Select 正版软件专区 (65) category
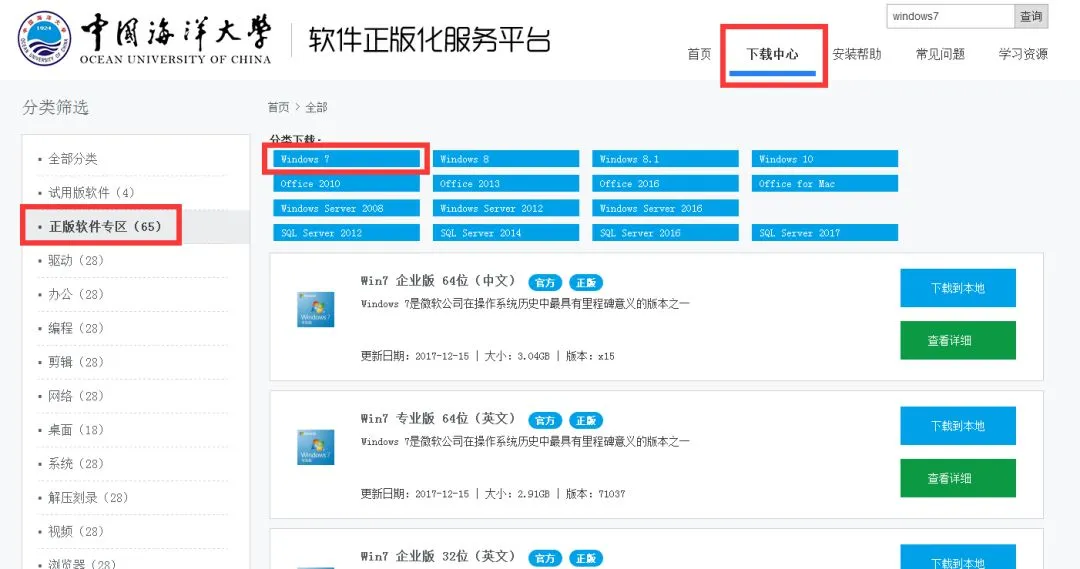The image size is (1080, 569). [x=105, y=227]
